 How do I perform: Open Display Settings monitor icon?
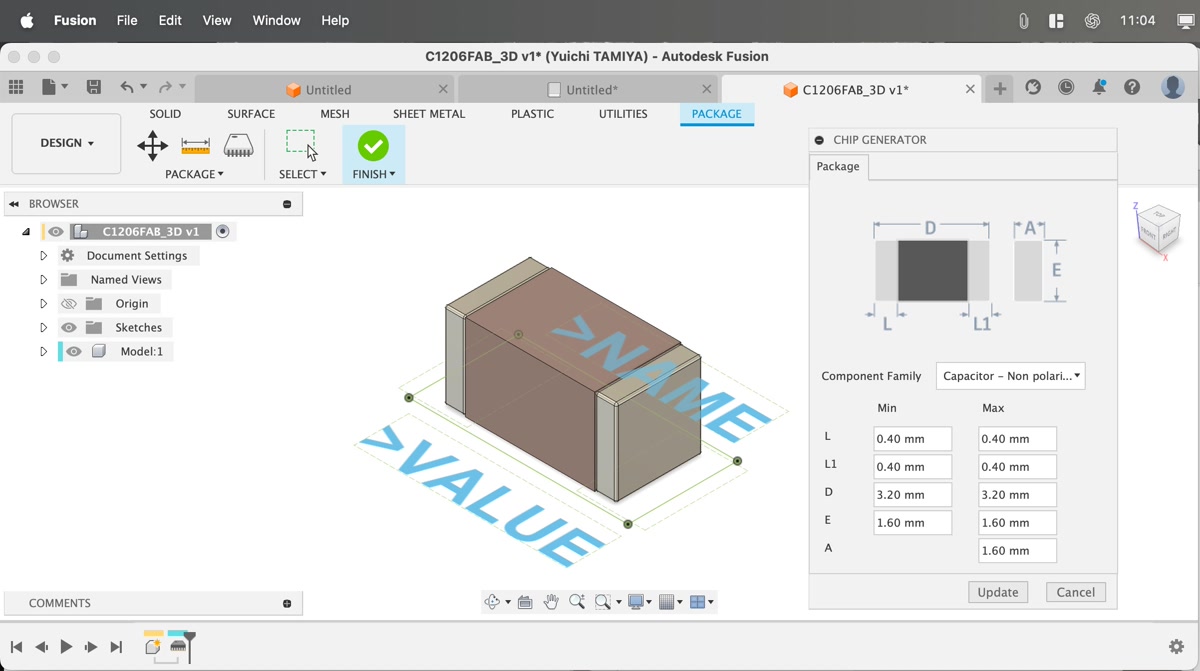(635, 602)
